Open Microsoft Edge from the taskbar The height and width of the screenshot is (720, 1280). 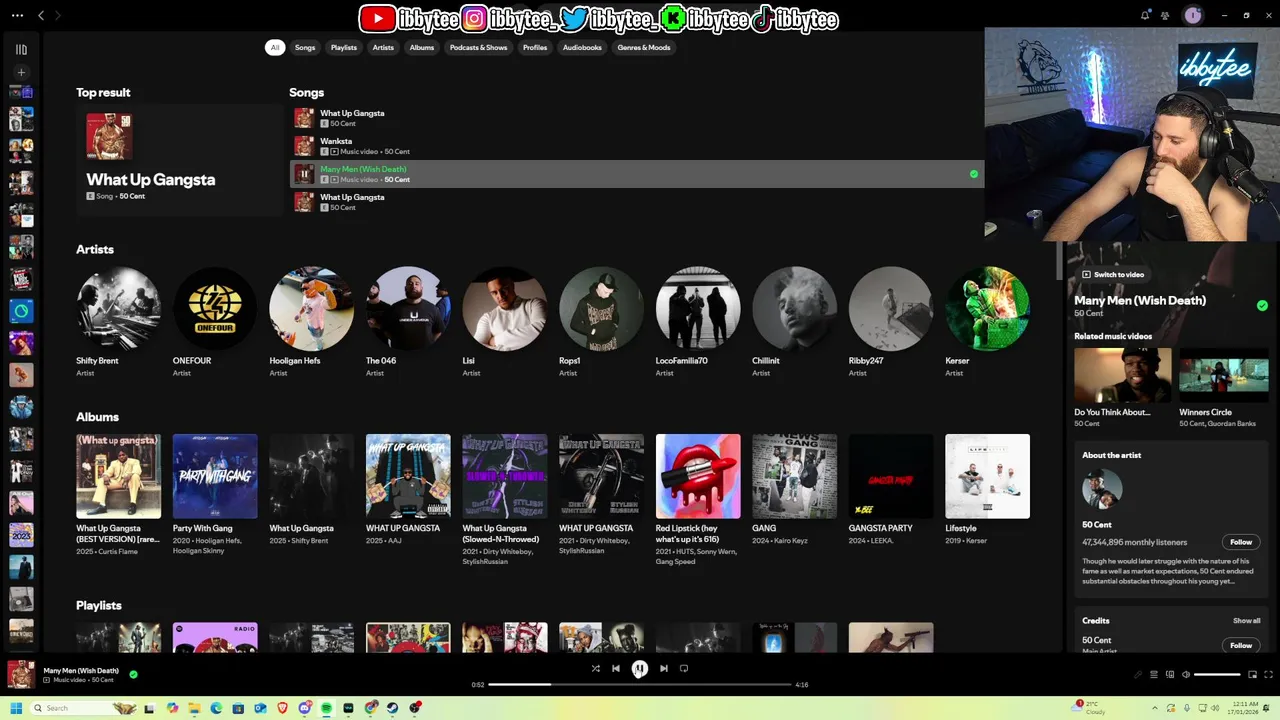point(216,708)
